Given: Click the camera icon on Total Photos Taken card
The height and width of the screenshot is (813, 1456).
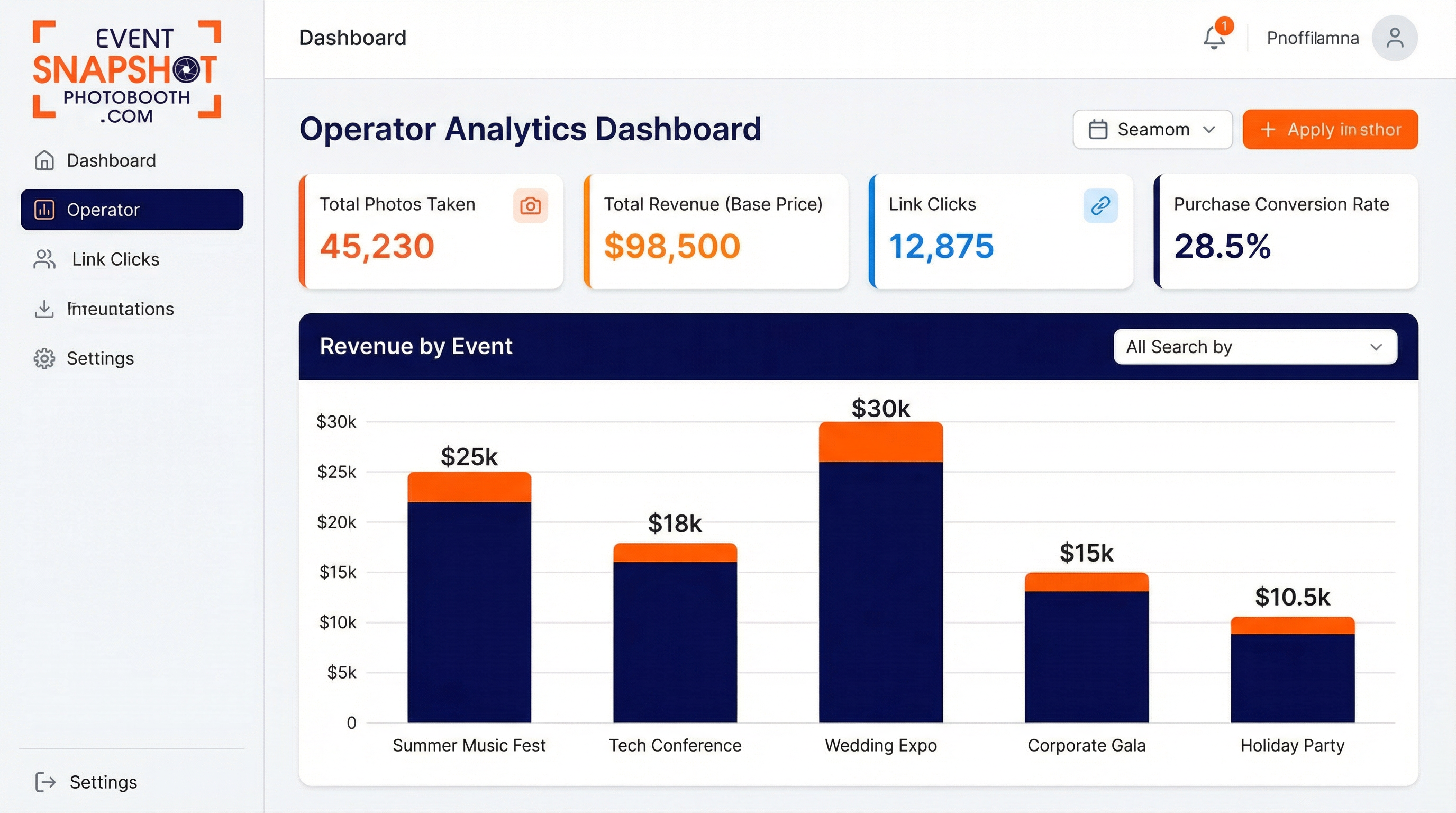Looking at the screenshot, I should click(x=530, y=206).
